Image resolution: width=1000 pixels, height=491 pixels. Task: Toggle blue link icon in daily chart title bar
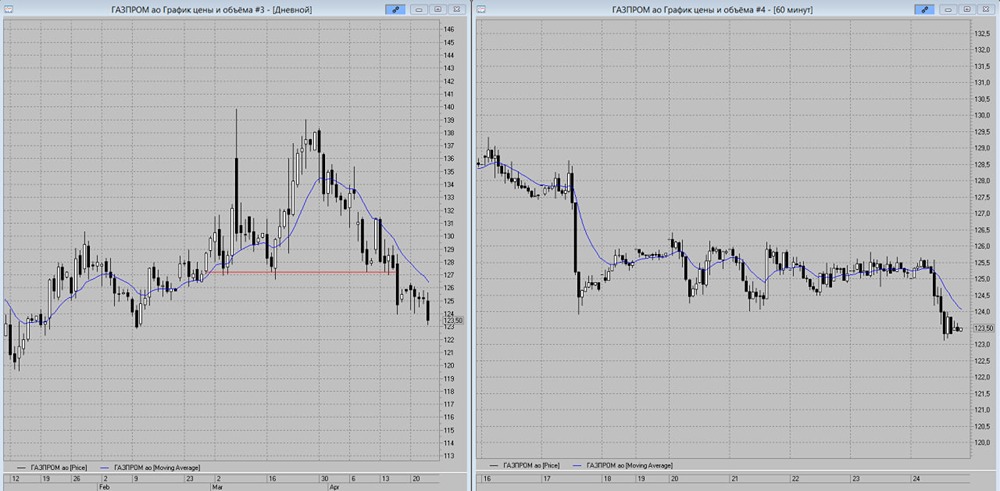click(395, 10)
